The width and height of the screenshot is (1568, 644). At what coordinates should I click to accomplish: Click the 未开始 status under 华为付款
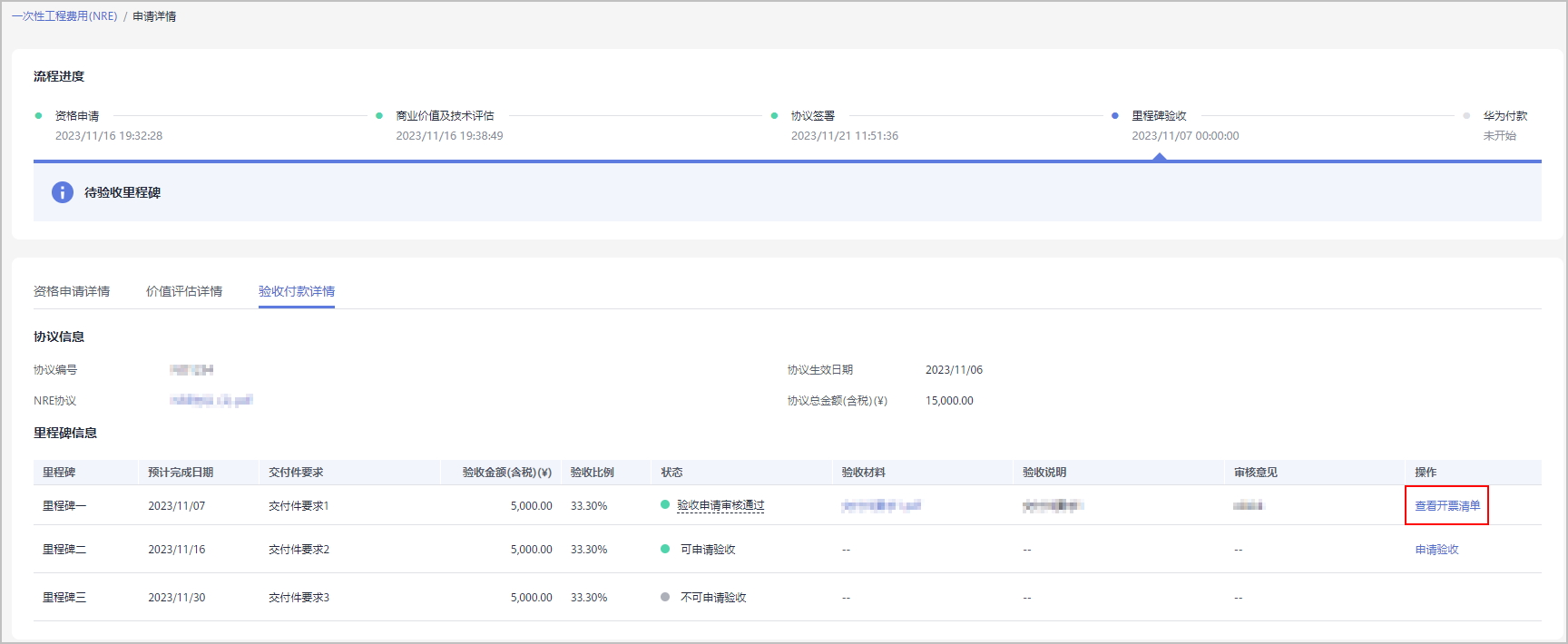1500,136
